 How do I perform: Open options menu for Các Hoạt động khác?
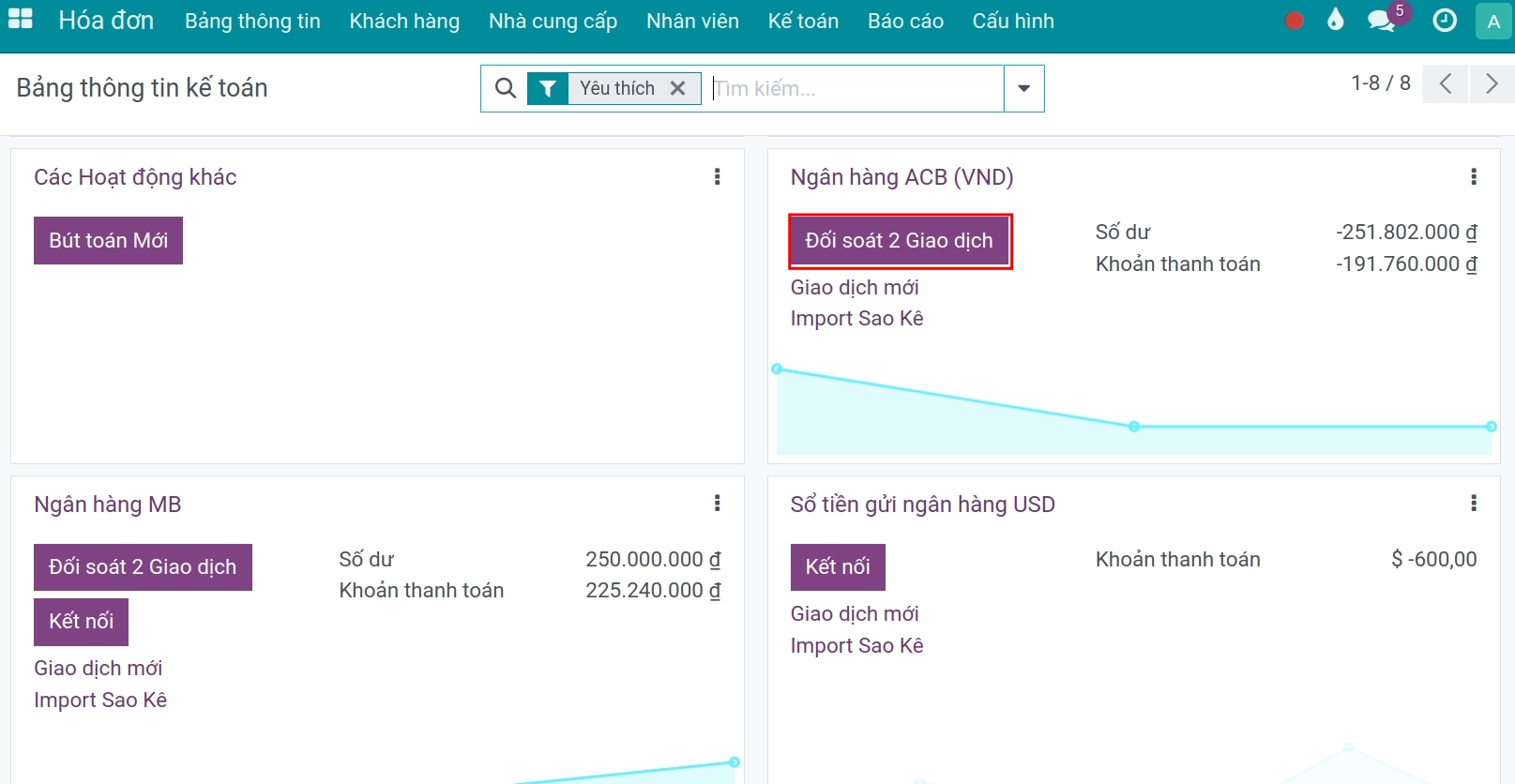(x=718, y=177)
